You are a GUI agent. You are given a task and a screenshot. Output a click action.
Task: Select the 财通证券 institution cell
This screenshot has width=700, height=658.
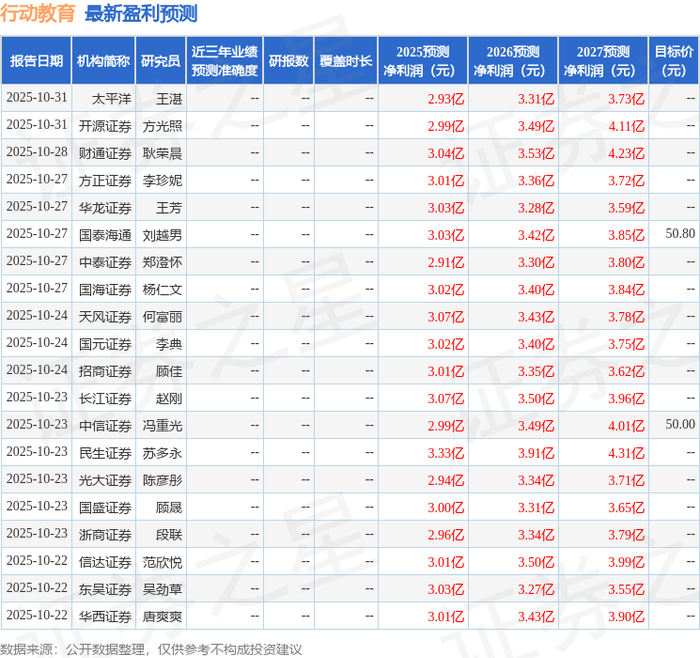point(105,153)
